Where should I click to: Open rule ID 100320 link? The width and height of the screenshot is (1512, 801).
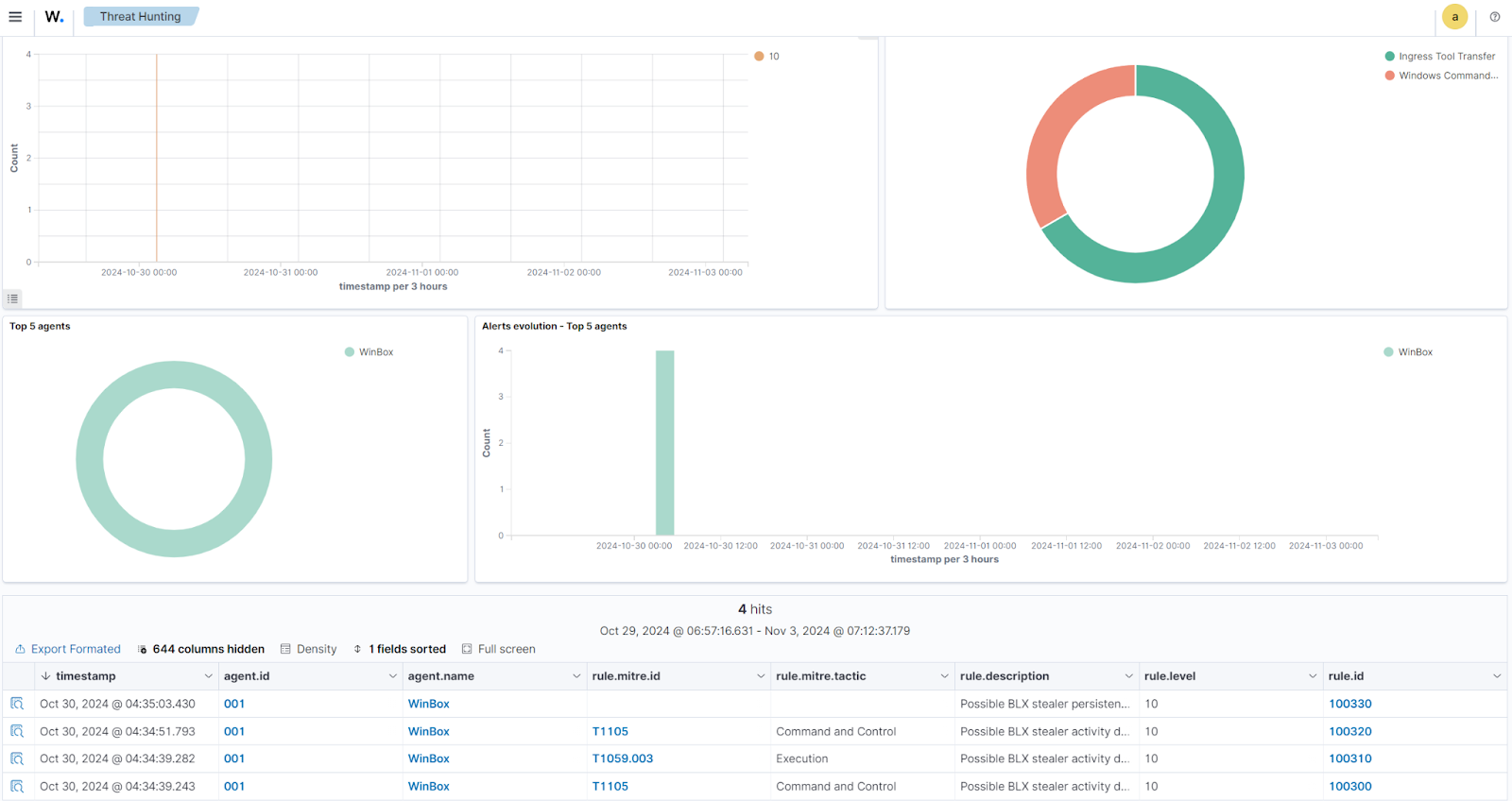click(1349, 731)
